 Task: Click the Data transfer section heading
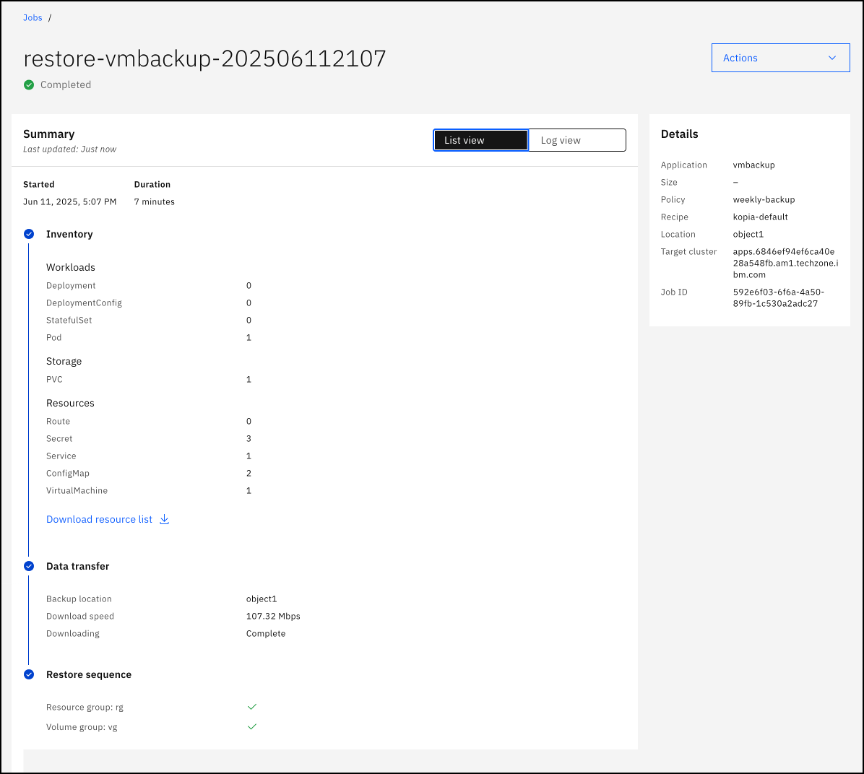tap(77, 566)
